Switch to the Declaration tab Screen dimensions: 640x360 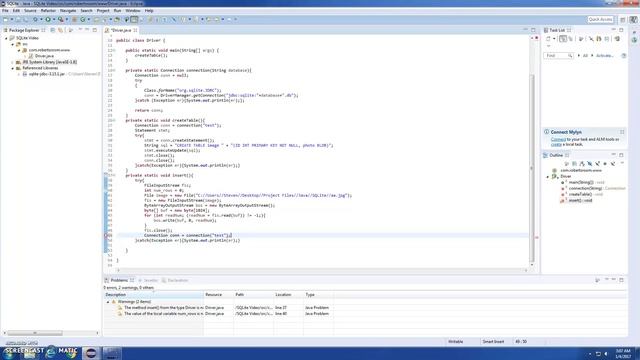(175, 280)
